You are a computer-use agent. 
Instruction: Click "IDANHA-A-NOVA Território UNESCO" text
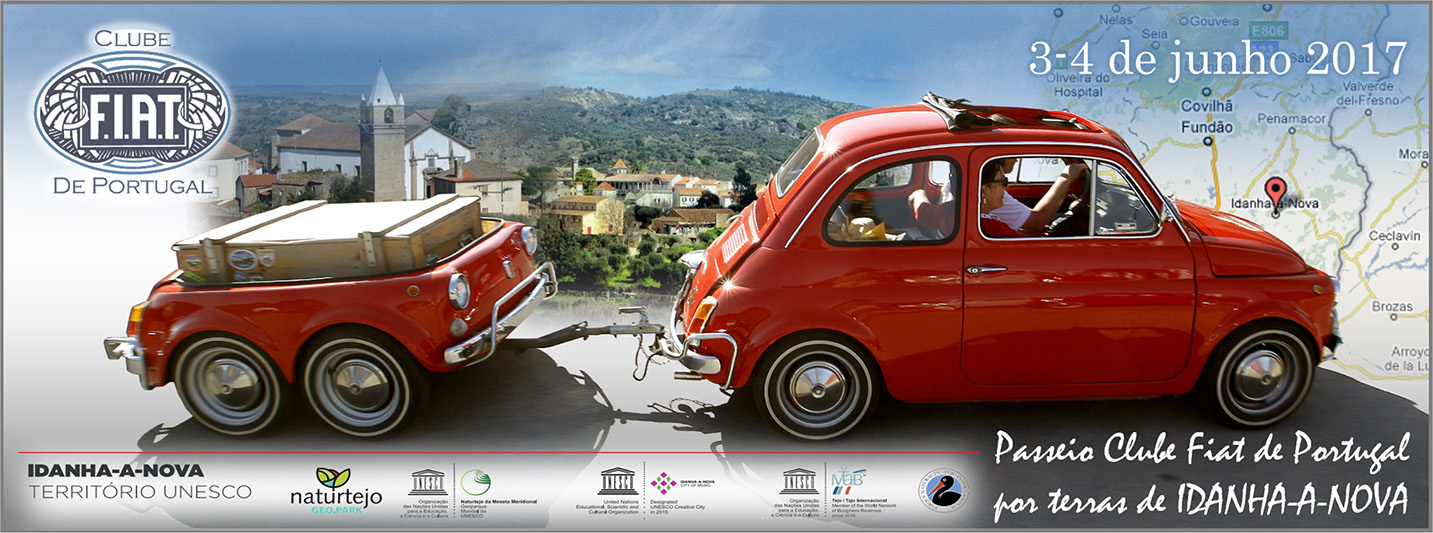(x=140, y=480)
